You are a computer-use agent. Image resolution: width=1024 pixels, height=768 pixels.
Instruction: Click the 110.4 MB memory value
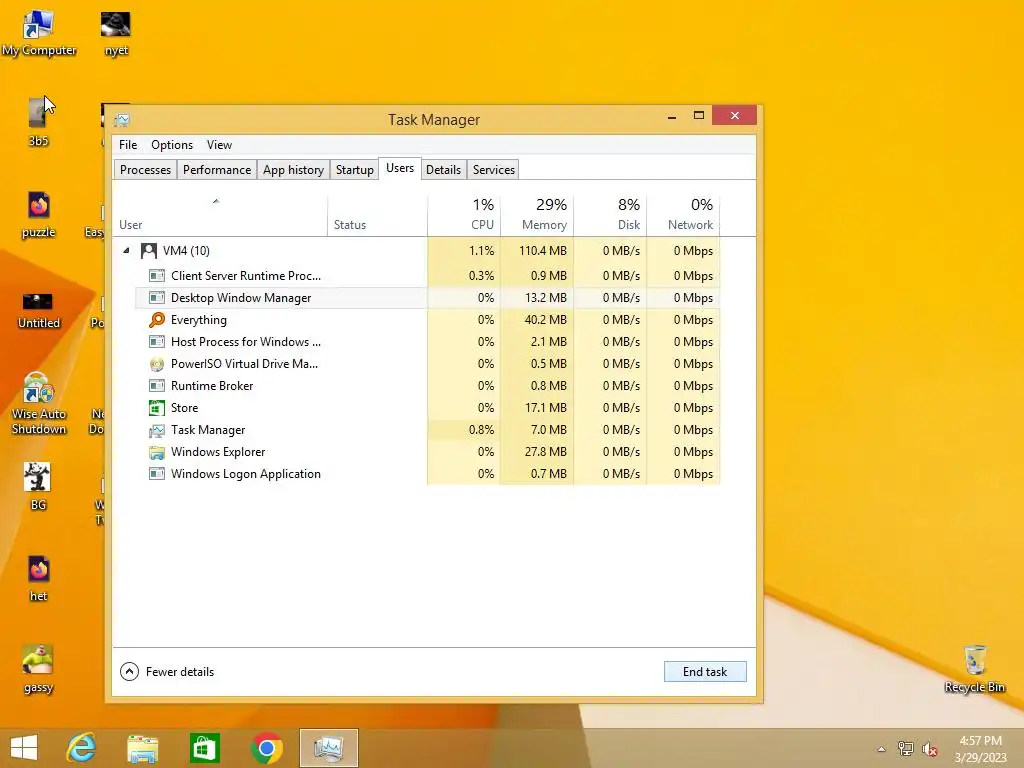coord(543,251)
